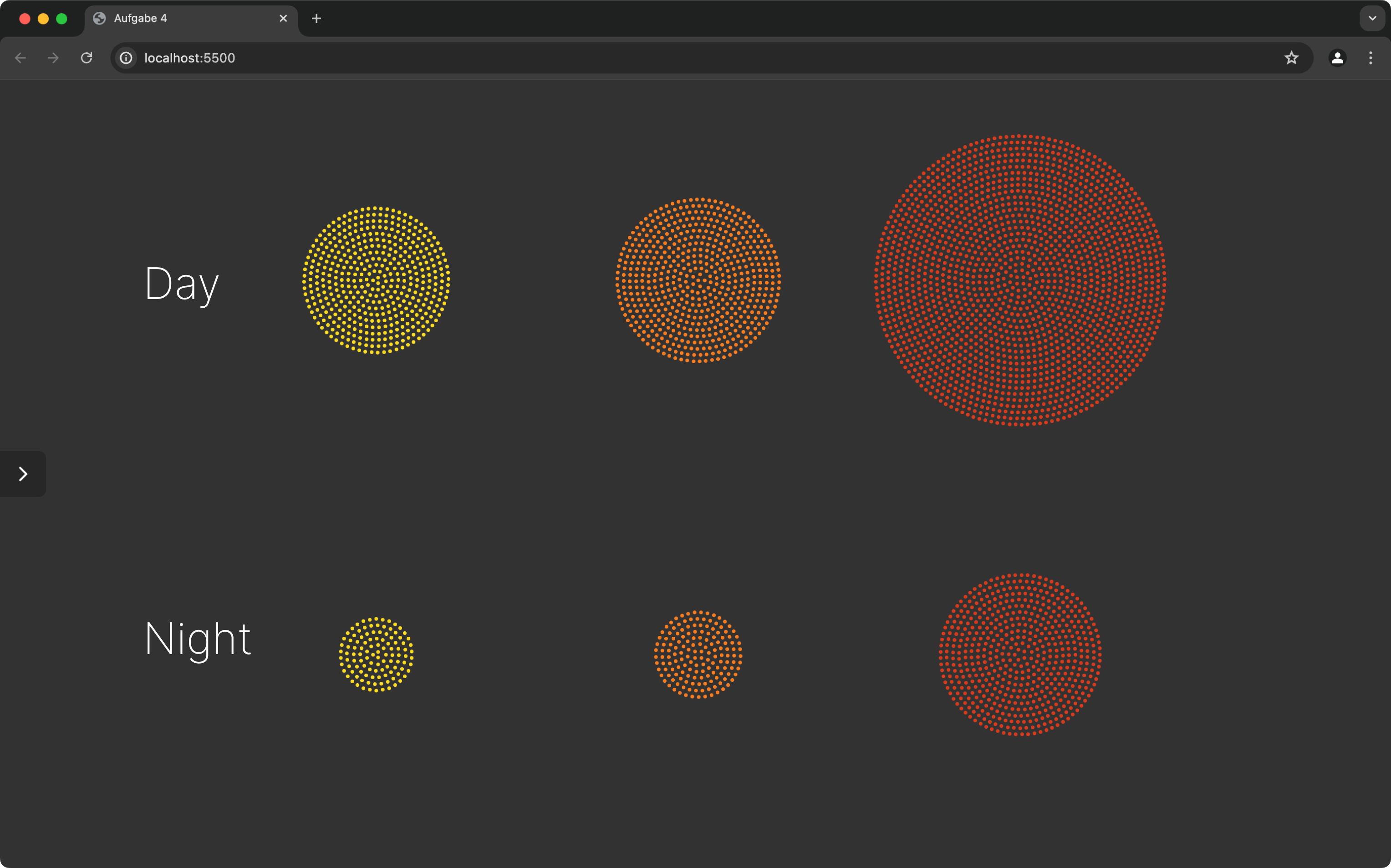Reload the page with the refresh icon
The height and width of the screenshot is (868, 1391).
[x=87, y=58]
